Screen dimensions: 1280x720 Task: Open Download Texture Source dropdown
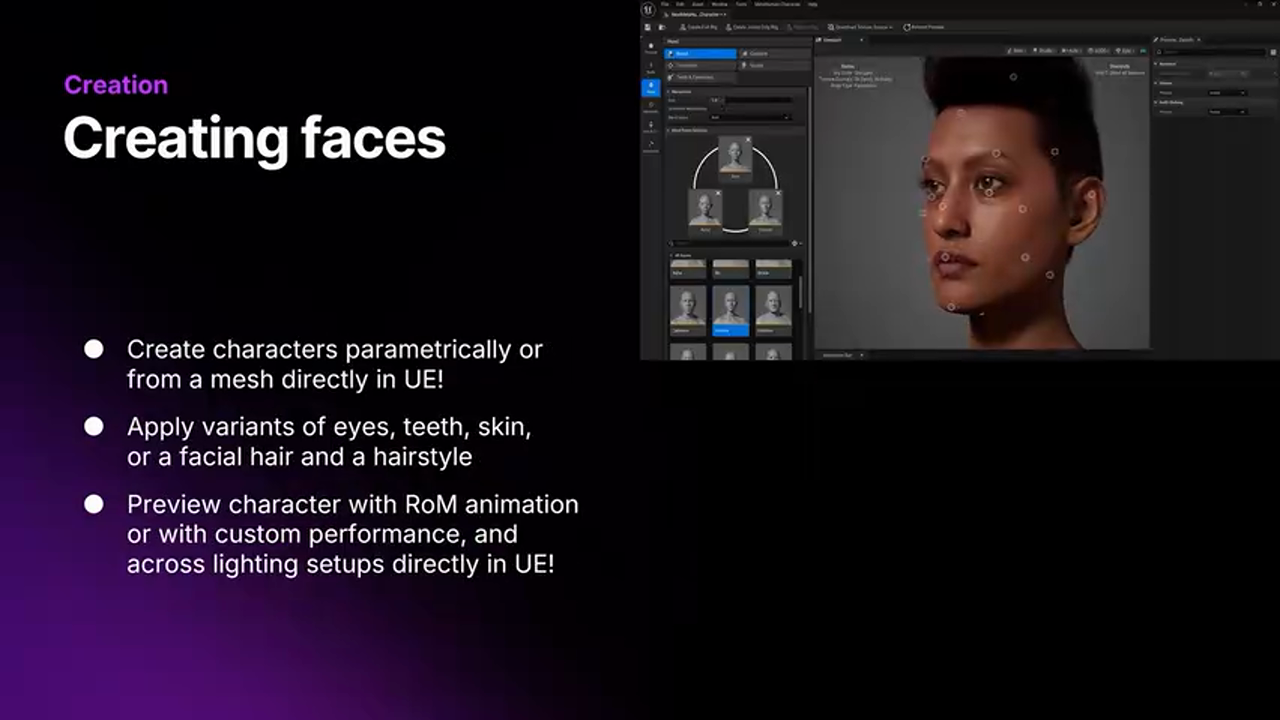point(859,27)
